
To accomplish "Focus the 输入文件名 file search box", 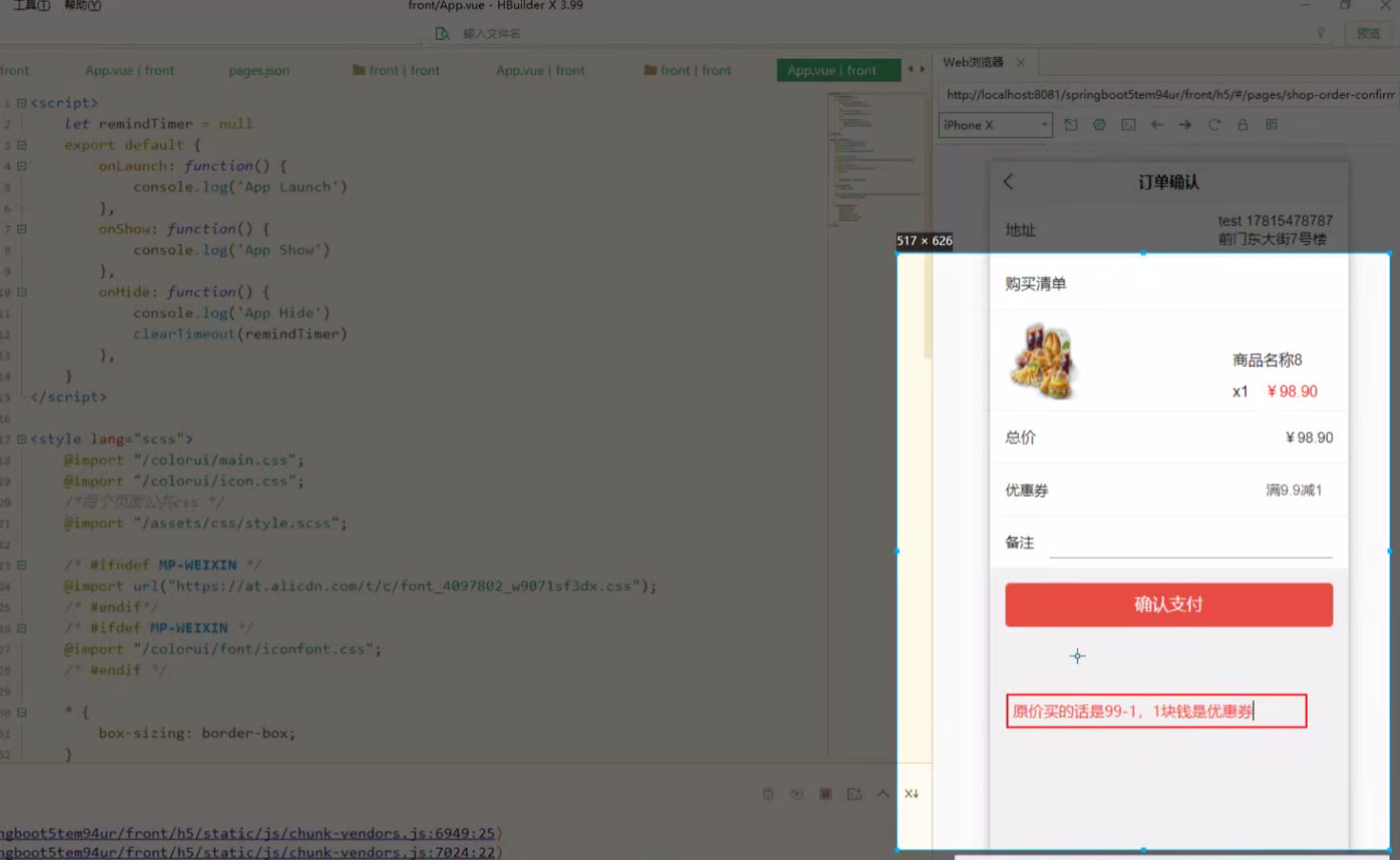I will point(491,33).
